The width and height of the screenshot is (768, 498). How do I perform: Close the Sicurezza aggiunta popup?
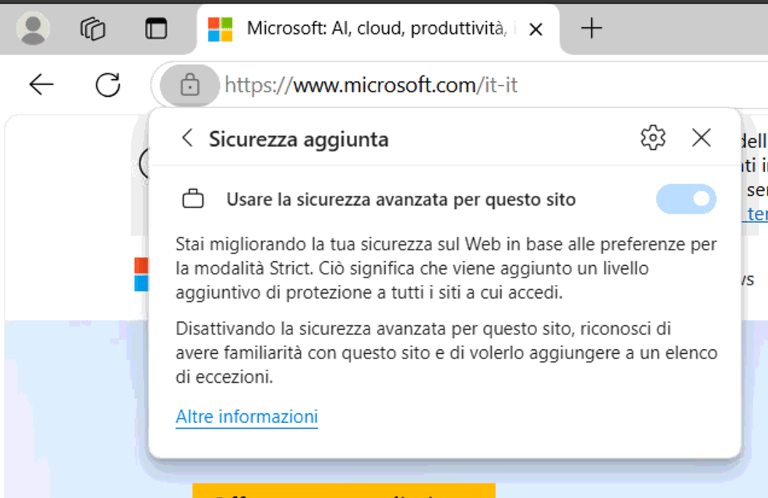click(x=701, y=138)
